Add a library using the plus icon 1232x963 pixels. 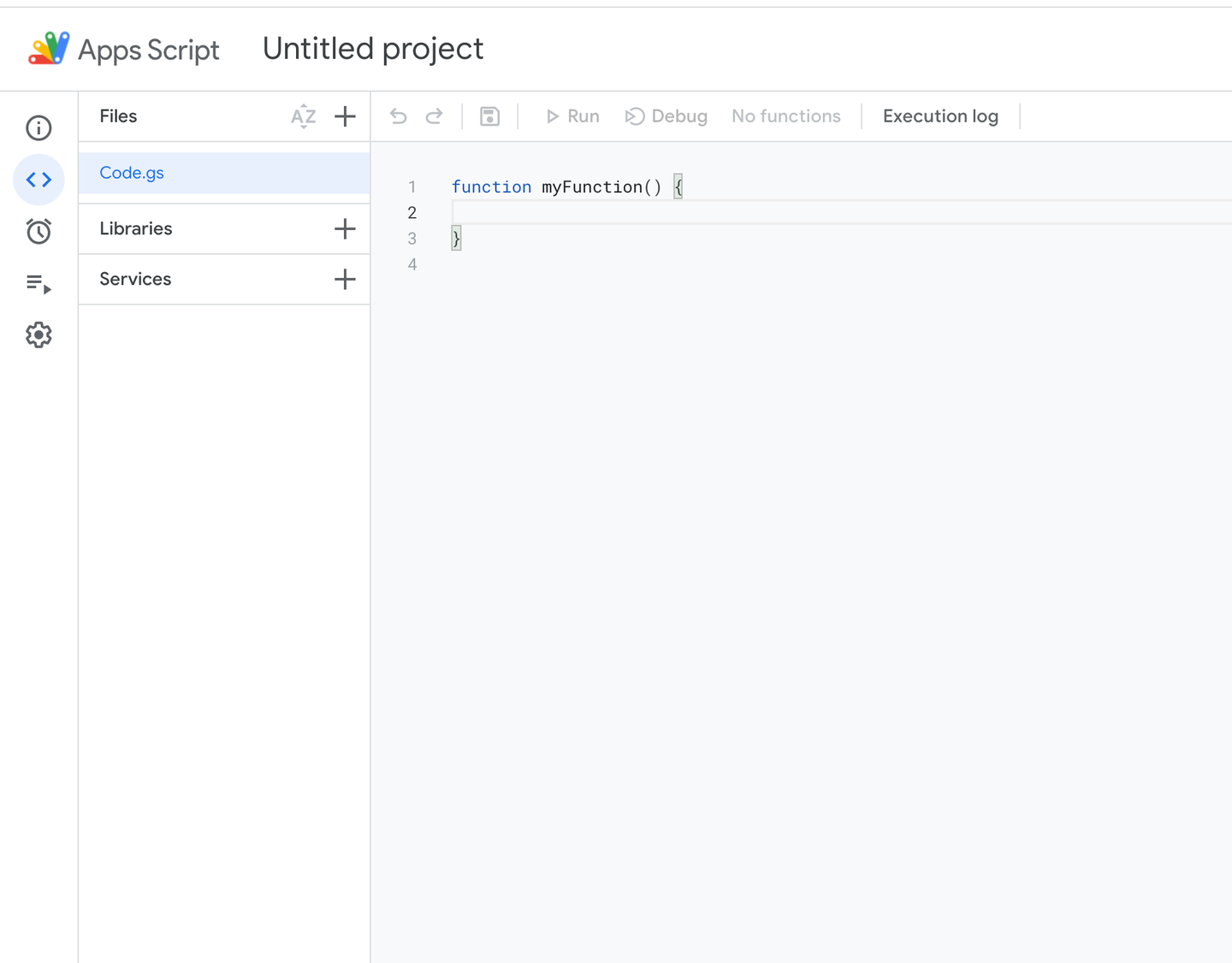point(345,228)
